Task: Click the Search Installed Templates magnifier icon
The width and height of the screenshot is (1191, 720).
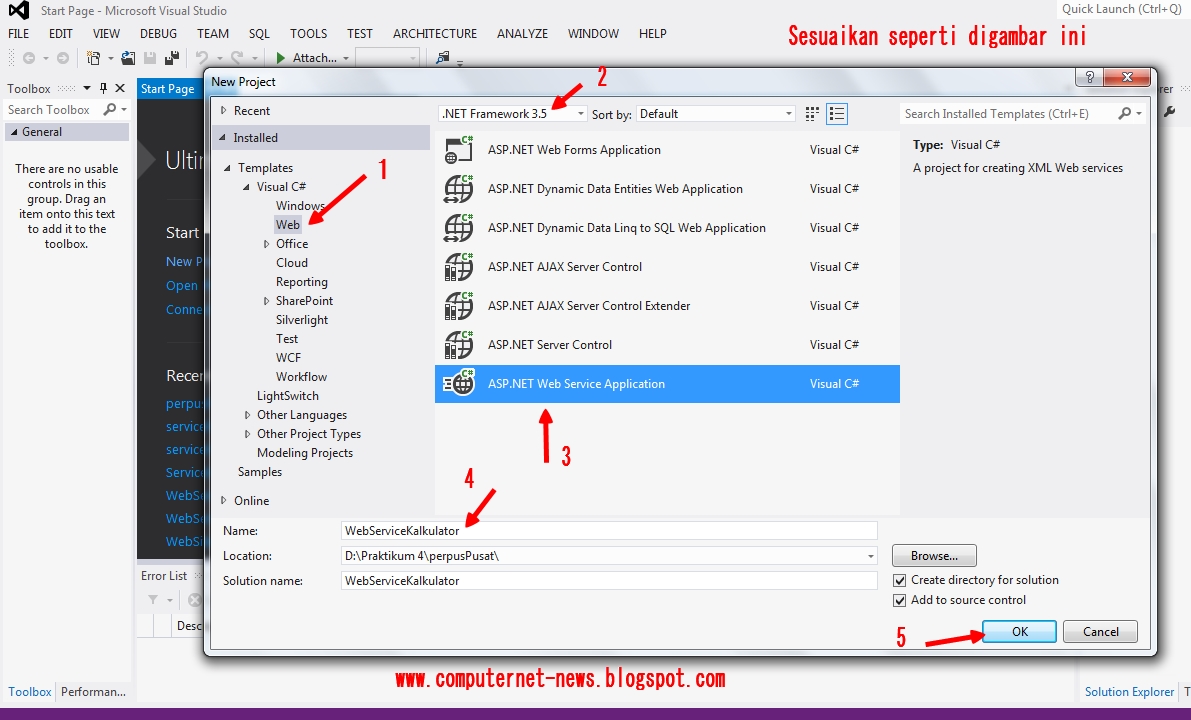Action: [x=1125, y=113]
